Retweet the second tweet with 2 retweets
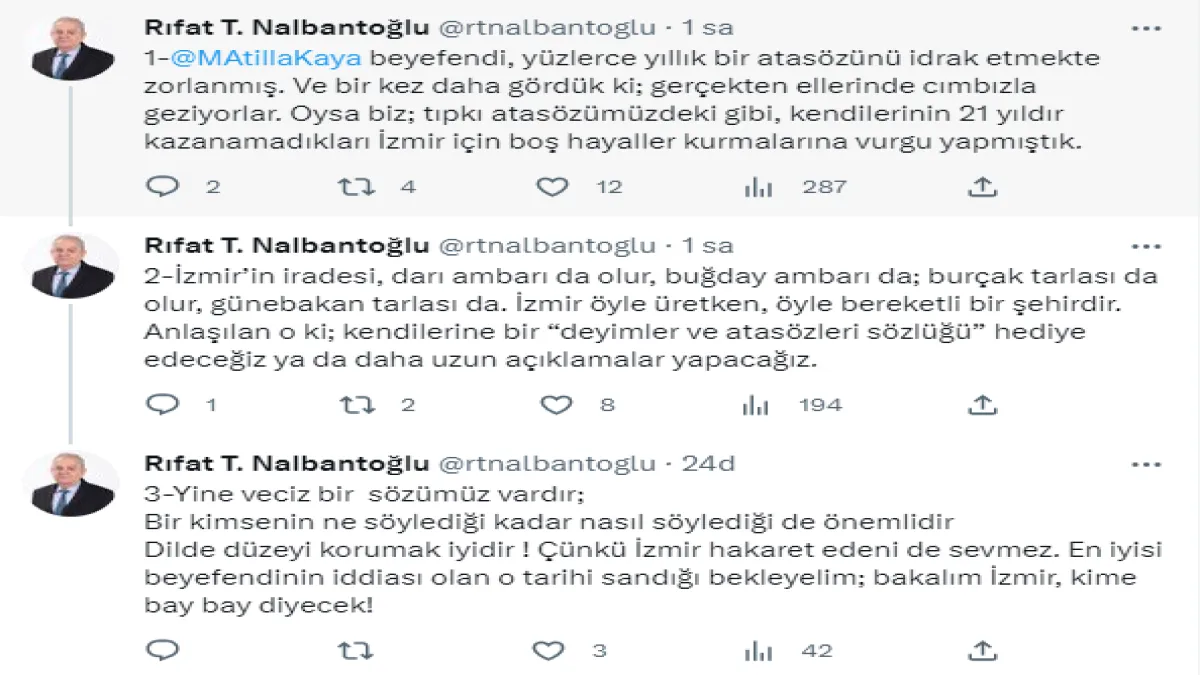The width and height of the screenshot is (1200, 675). 356,404
